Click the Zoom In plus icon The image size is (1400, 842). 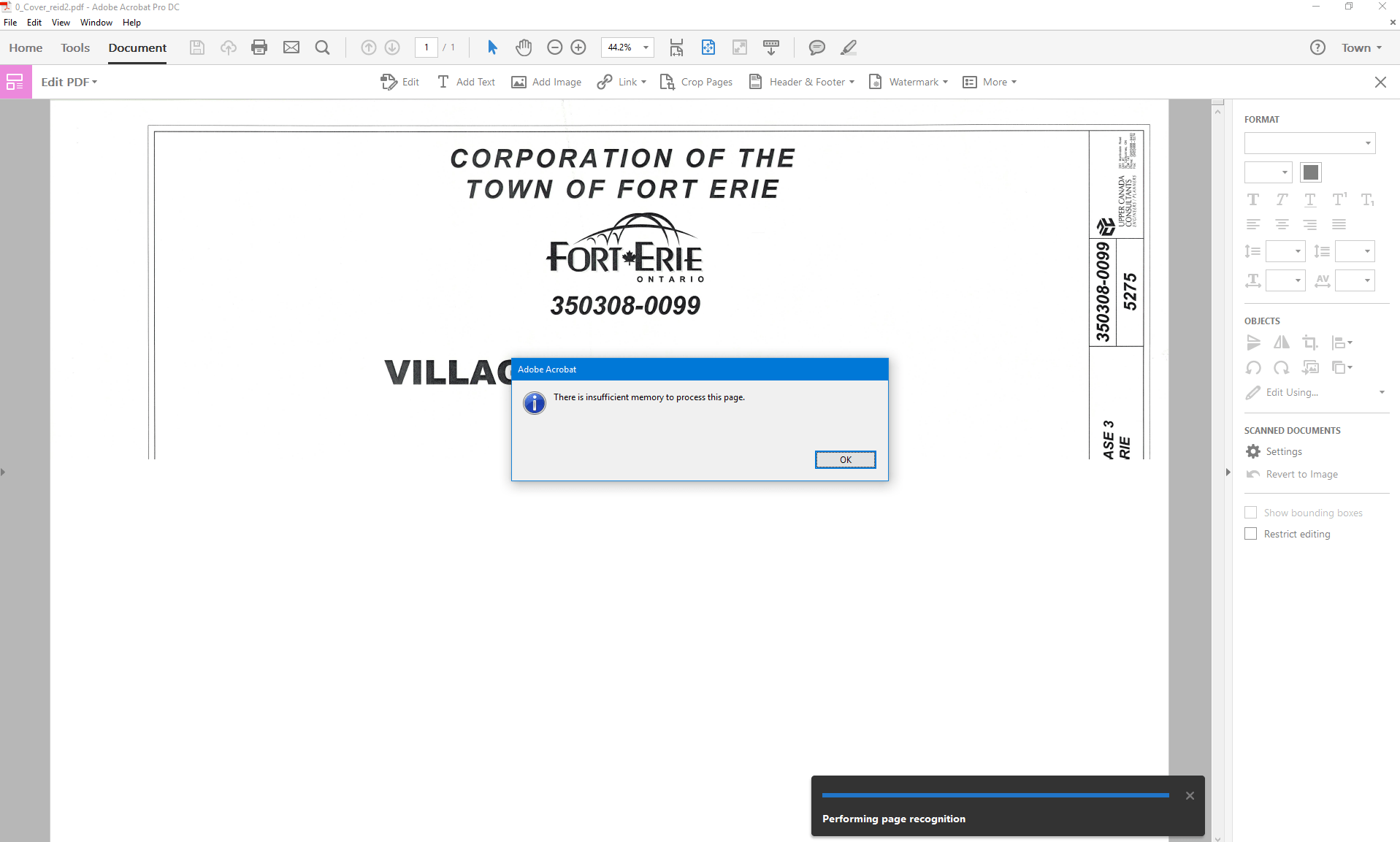(x=578, y=47)
